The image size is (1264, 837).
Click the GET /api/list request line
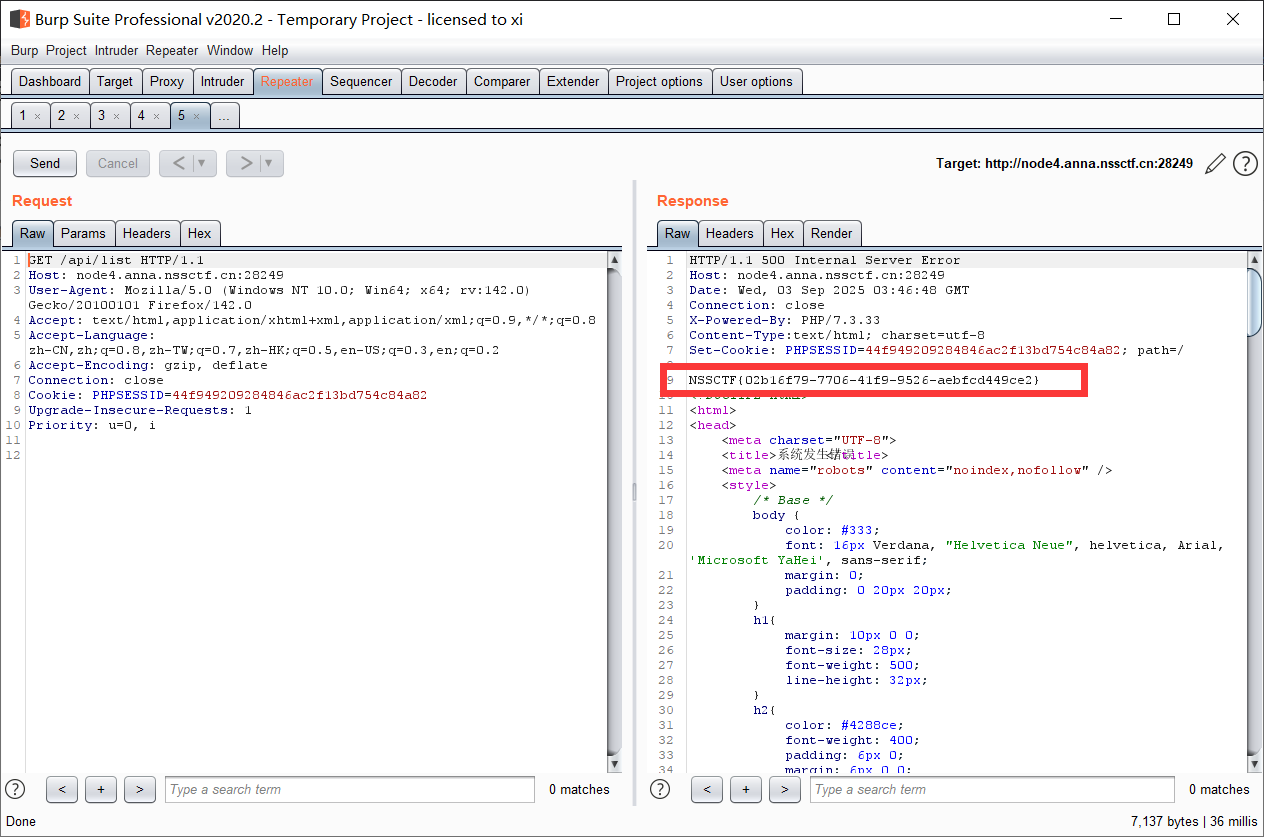[x=116, y=260]
